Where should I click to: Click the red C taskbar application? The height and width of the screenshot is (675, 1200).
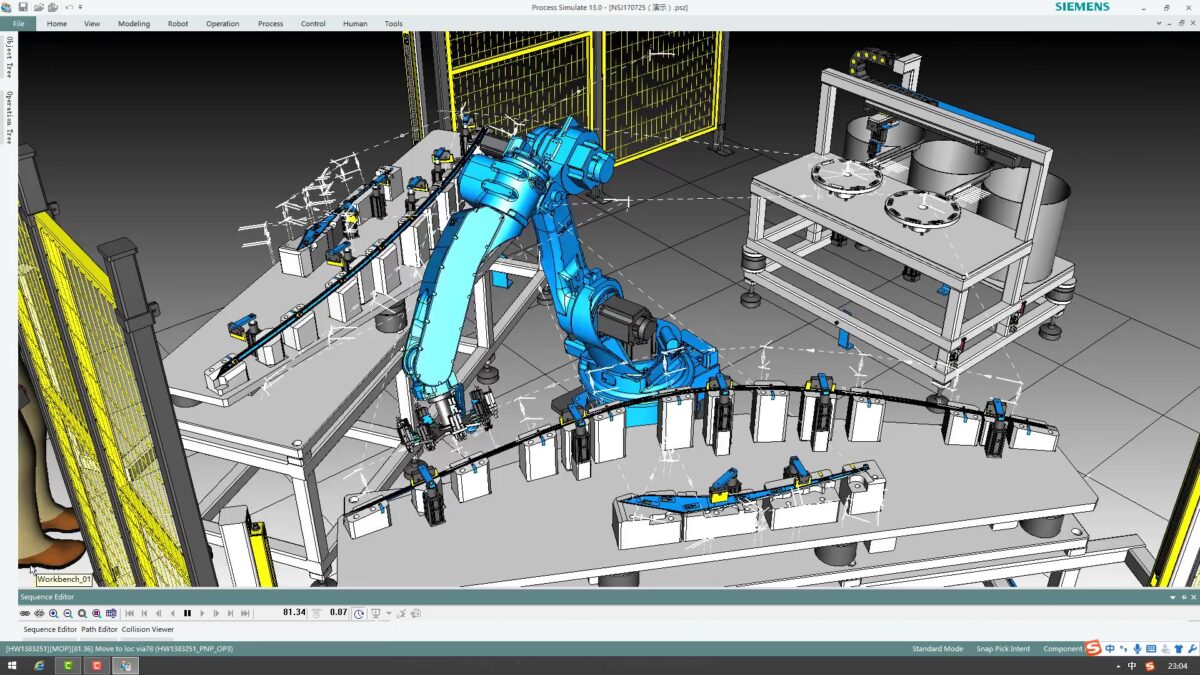pos(96,666)
